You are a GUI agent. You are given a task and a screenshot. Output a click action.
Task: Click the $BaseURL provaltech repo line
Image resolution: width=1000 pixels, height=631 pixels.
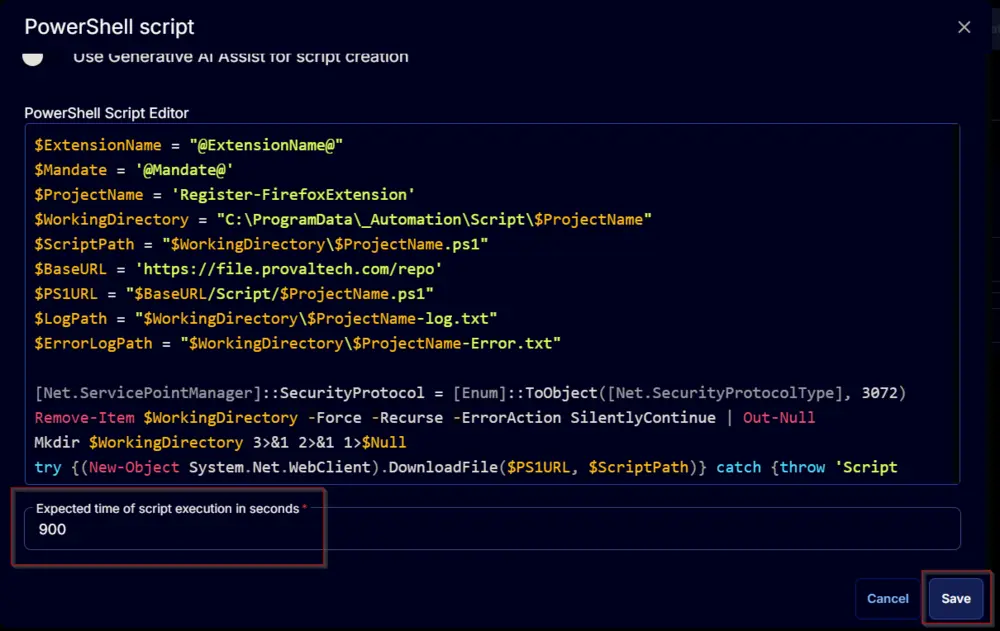point(239,269)
